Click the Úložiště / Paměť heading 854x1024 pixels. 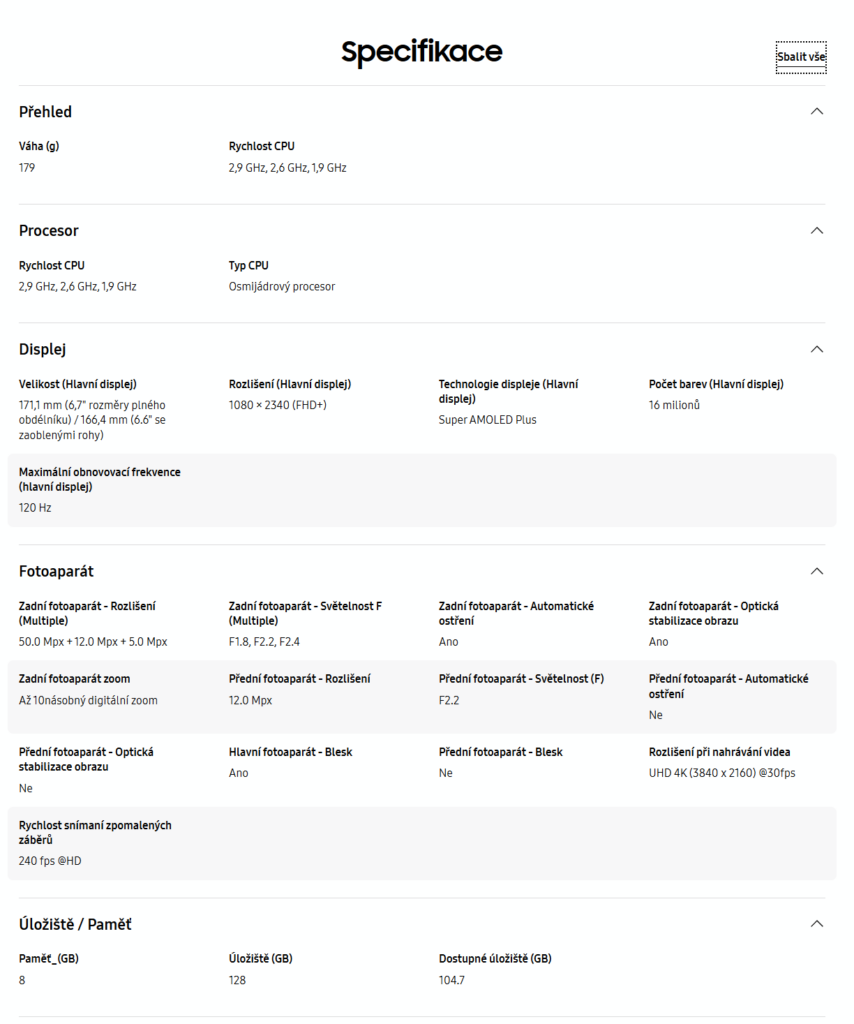[x=75, y=925]
